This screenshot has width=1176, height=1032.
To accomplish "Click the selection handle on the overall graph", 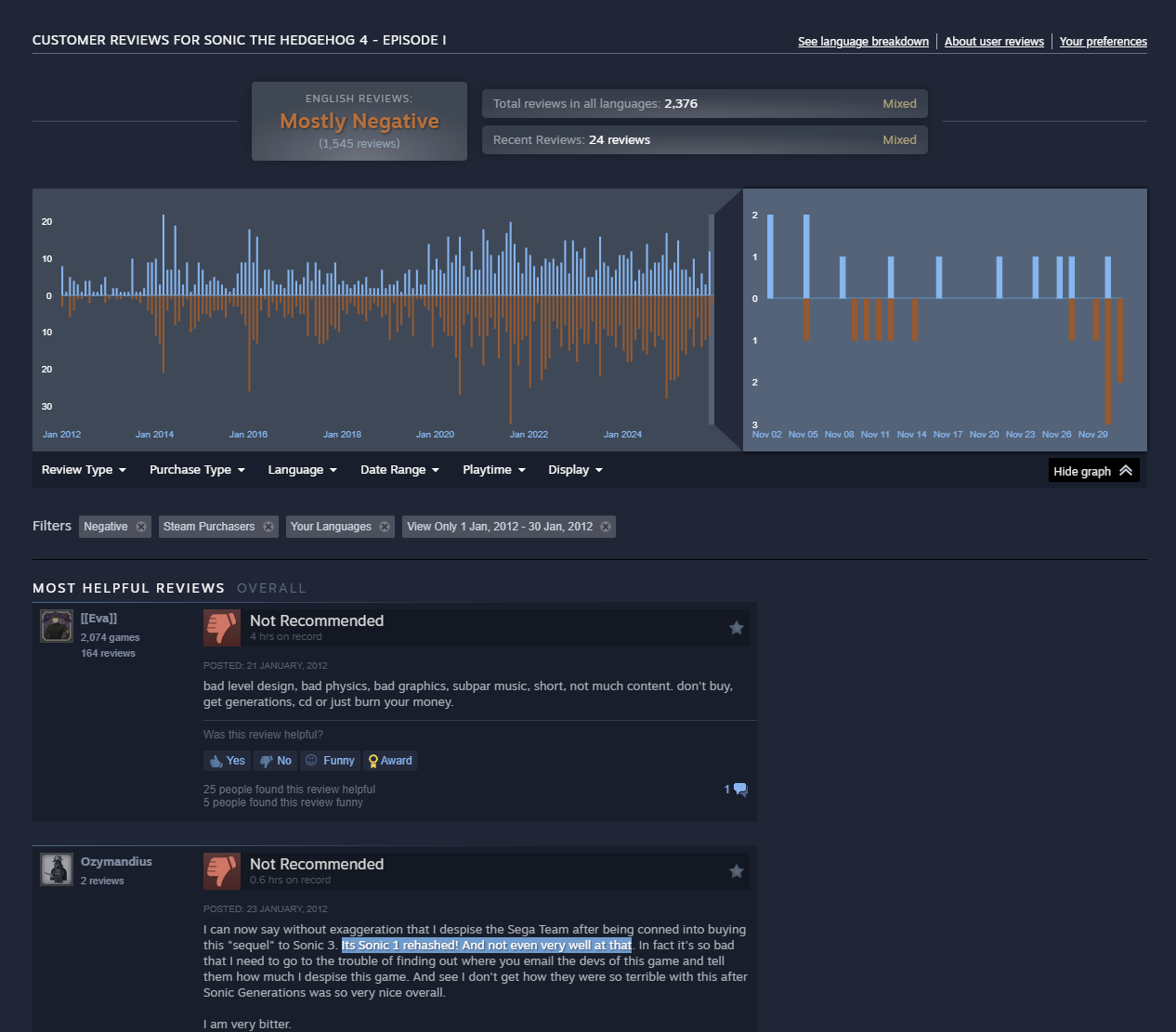I will click(x=712, y=320).
